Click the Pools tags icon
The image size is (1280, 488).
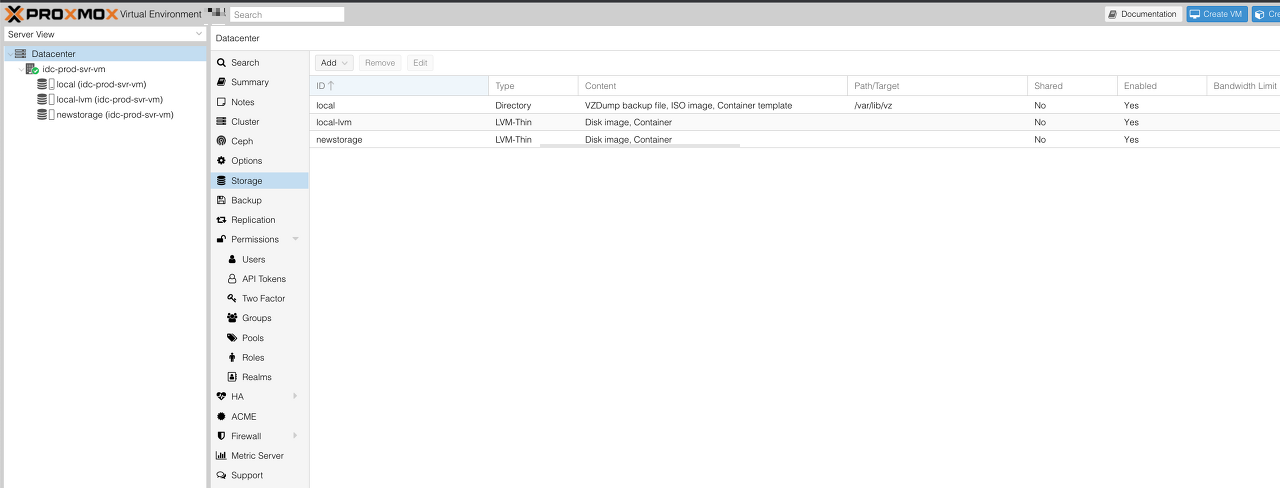pos(232,338)
